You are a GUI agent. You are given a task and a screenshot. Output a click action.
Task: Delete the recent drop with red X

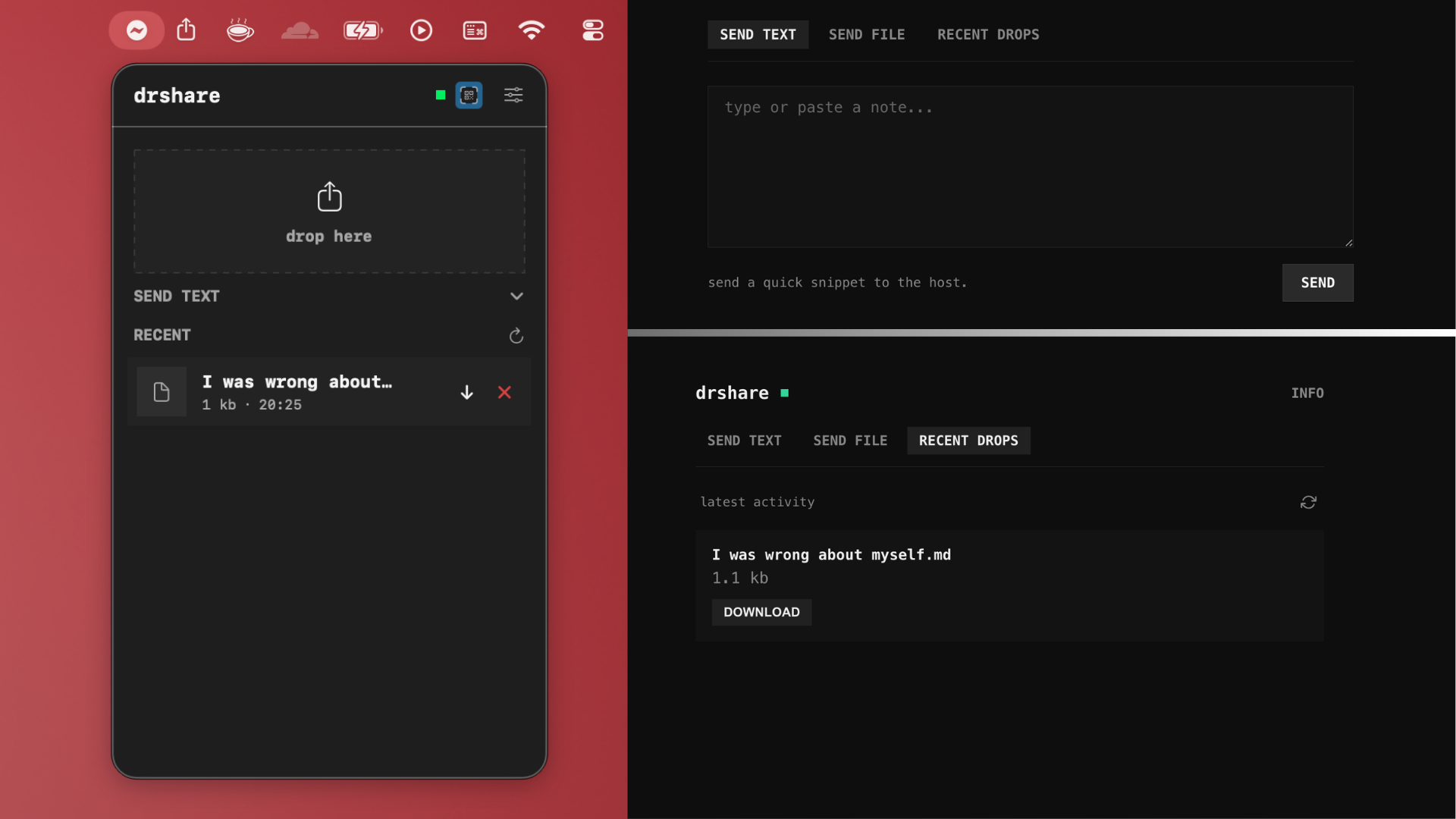504,392
